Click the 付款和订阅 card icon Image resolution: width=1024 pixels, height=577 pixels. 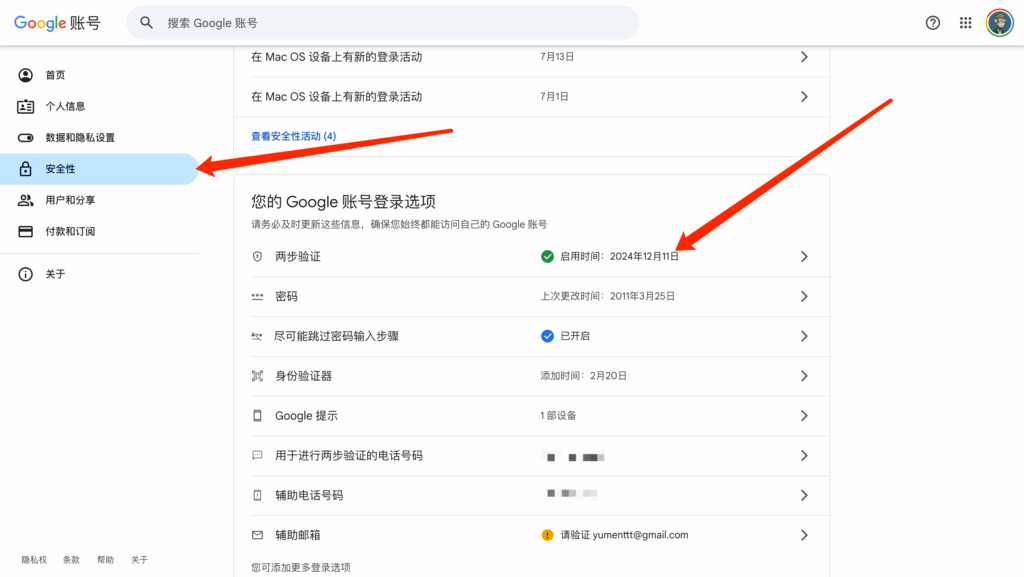point(25,232)
